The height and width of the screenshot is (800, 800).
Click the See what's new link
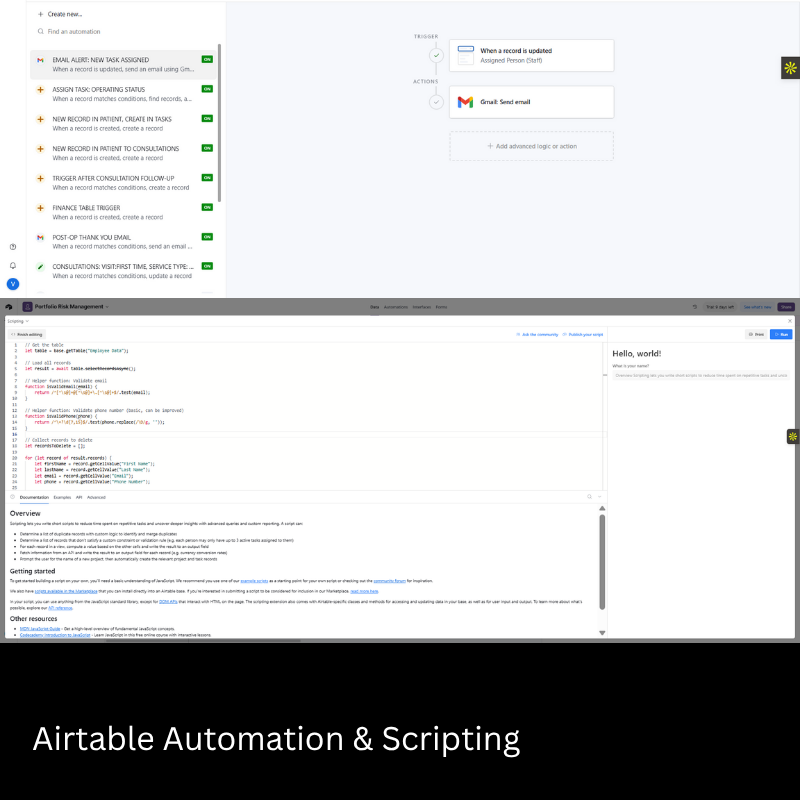tap(758, 307)
